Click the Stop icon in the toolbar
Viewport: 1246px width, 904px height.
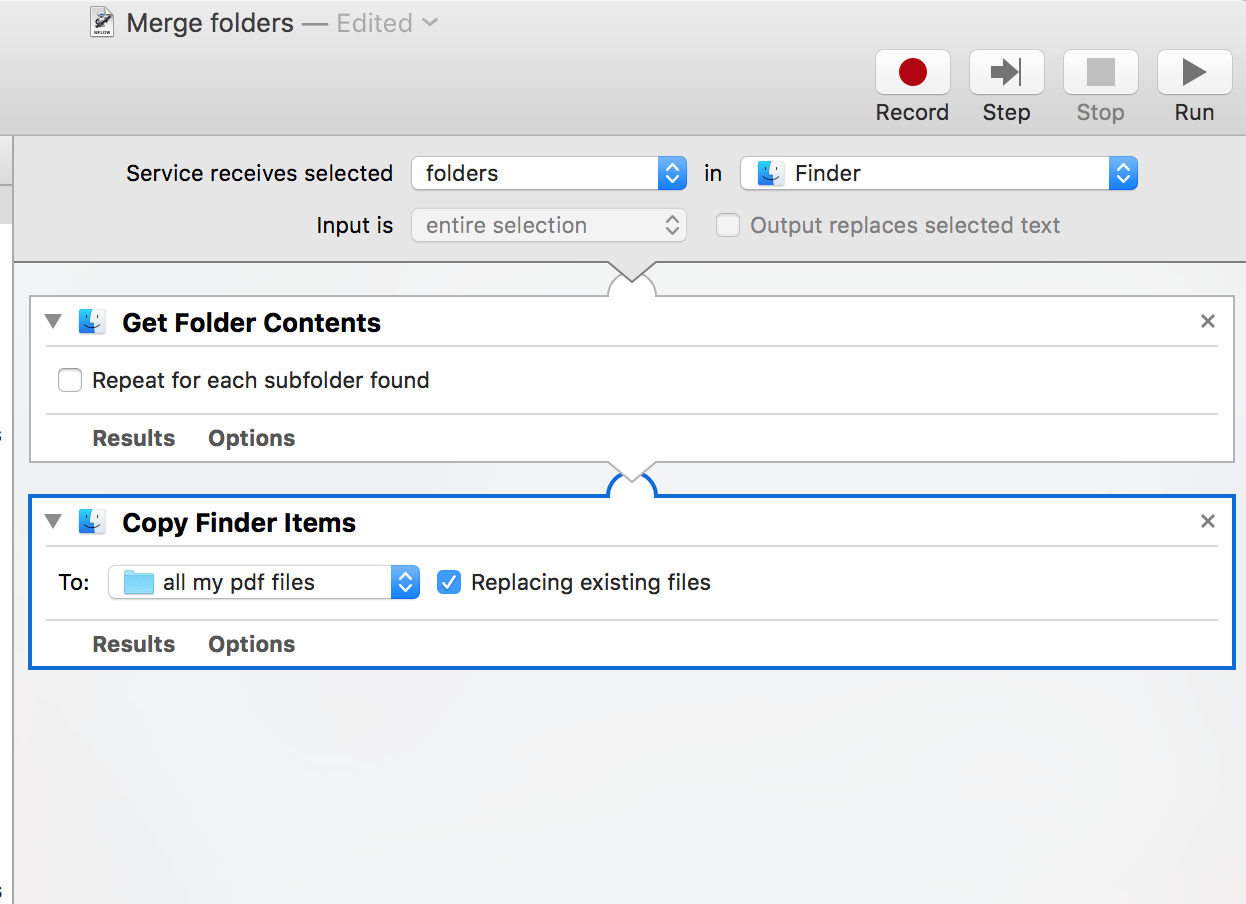click(x=1099, y=72)
